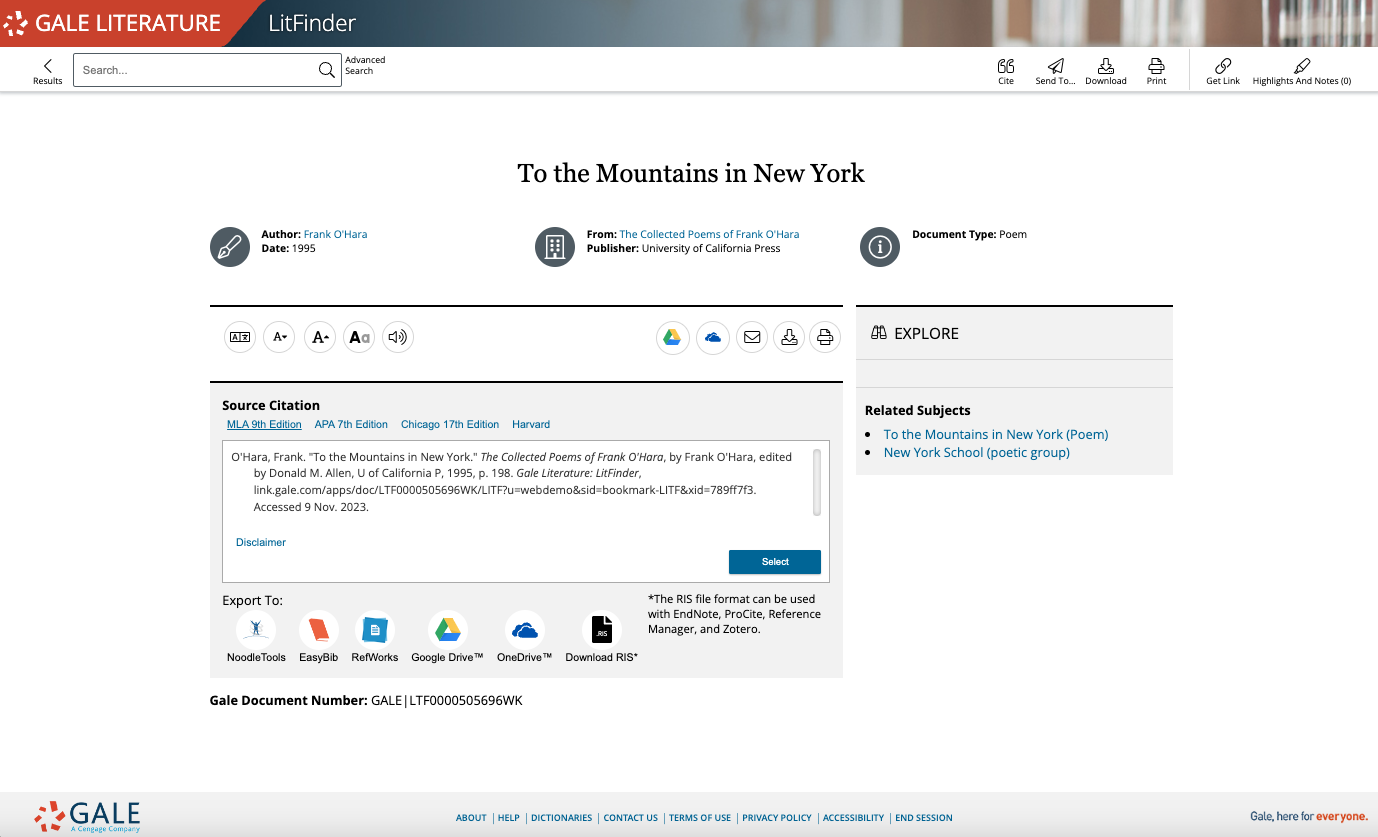The height and width of the screenshot is (837, 1378).
Task: Send to OneDrive round icon
Action: pyautogui.click(x=713, y=337)
